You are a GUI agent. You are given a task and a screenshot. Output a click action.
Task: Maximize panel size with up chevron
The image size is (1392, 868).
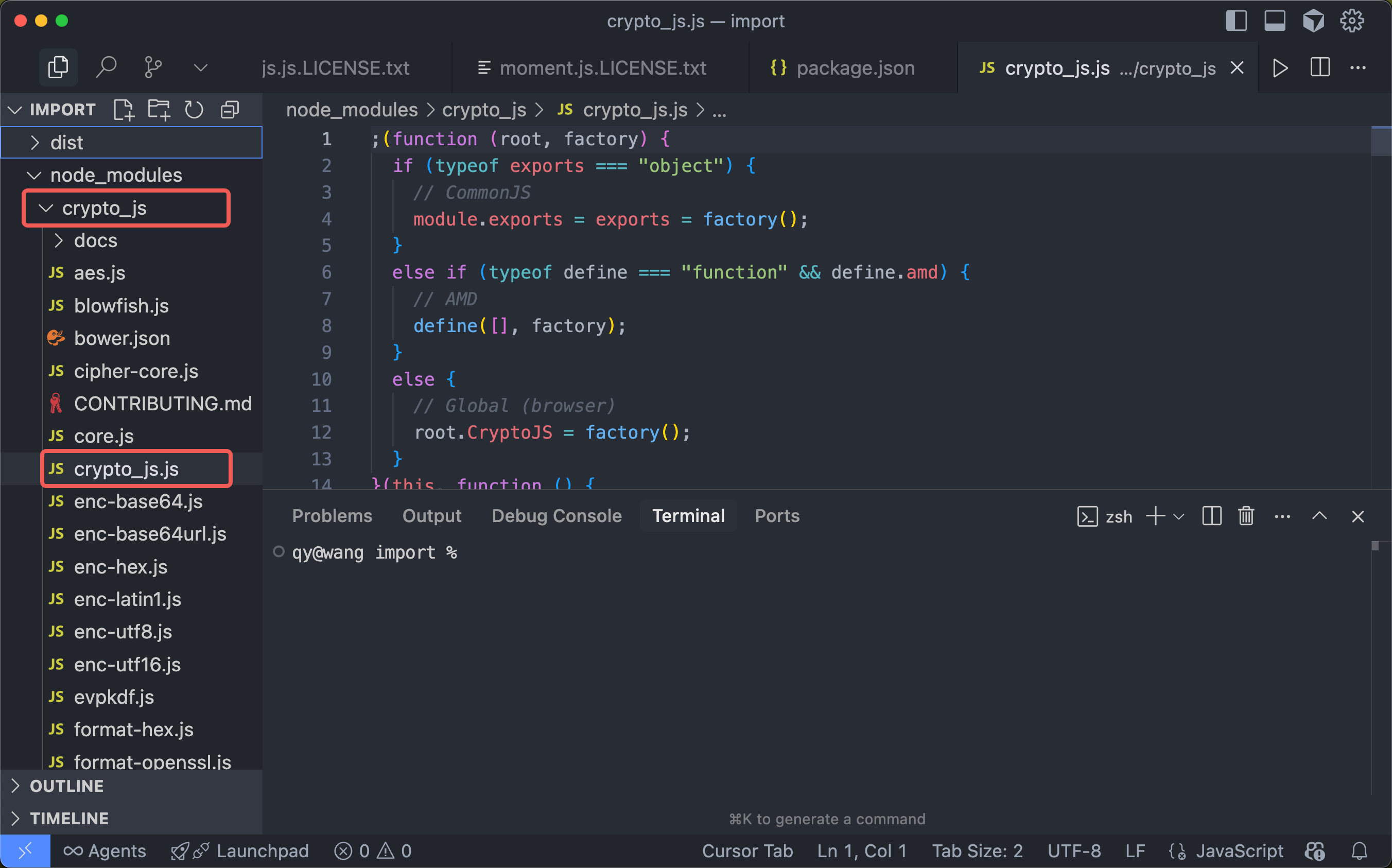point(1319,516)
